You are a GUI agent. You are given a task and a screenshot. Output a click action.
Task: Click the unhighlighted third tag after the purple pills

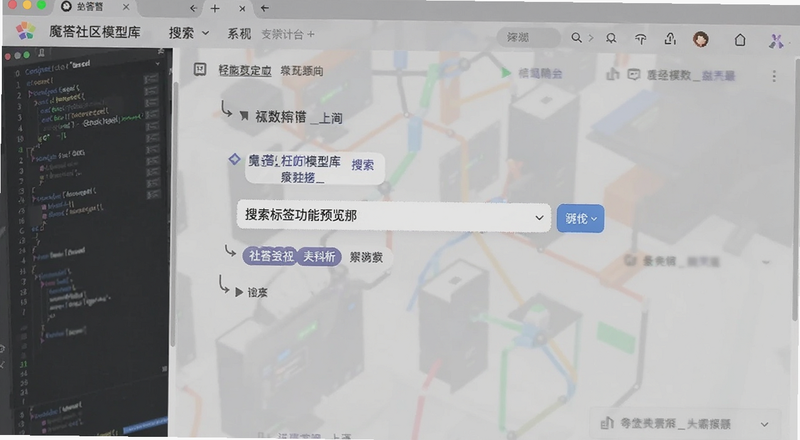click(x=366, y=257)
